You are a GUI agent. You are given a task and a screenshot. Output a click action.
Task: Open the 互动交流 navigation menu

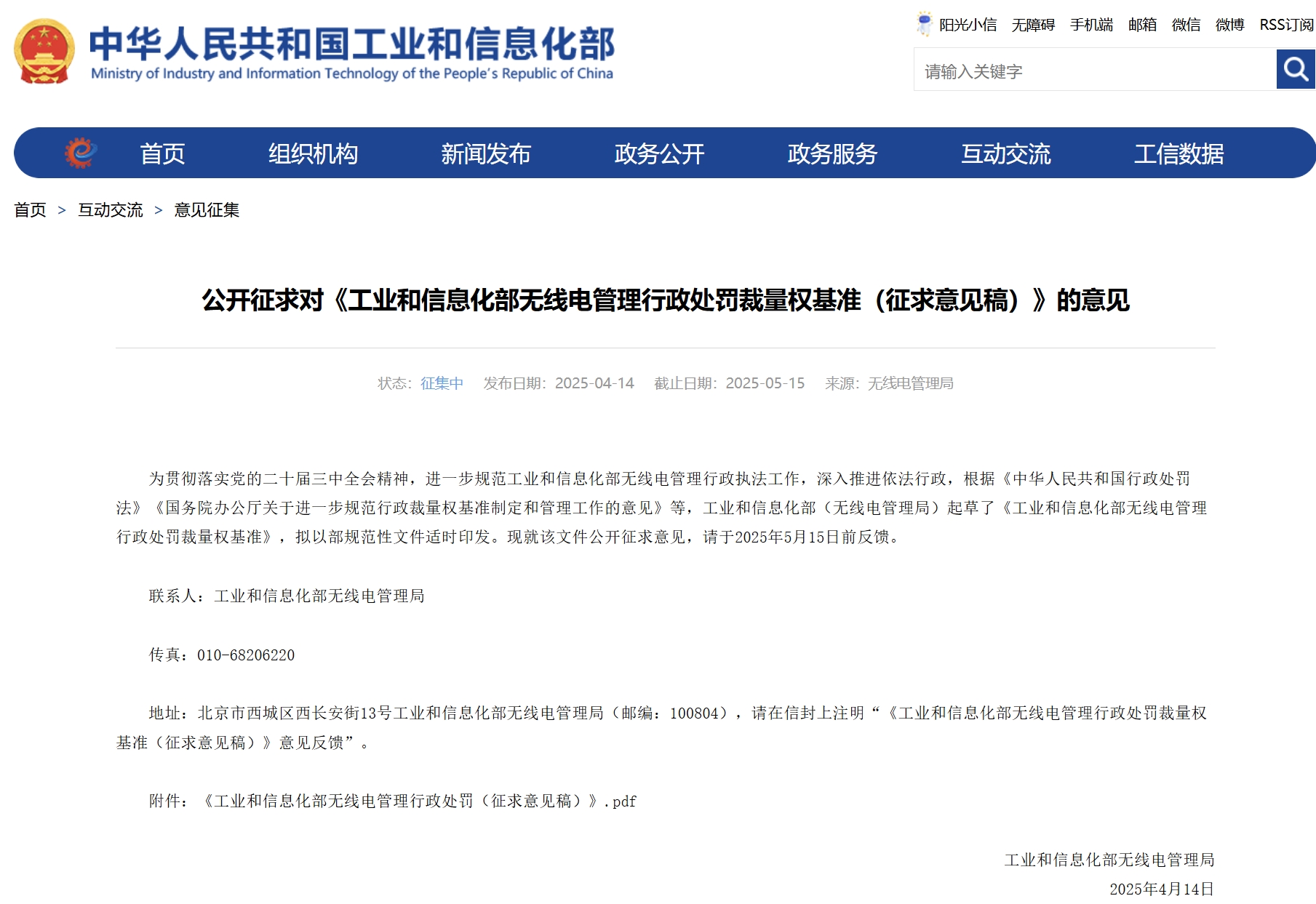click(x=1006, y=153)
